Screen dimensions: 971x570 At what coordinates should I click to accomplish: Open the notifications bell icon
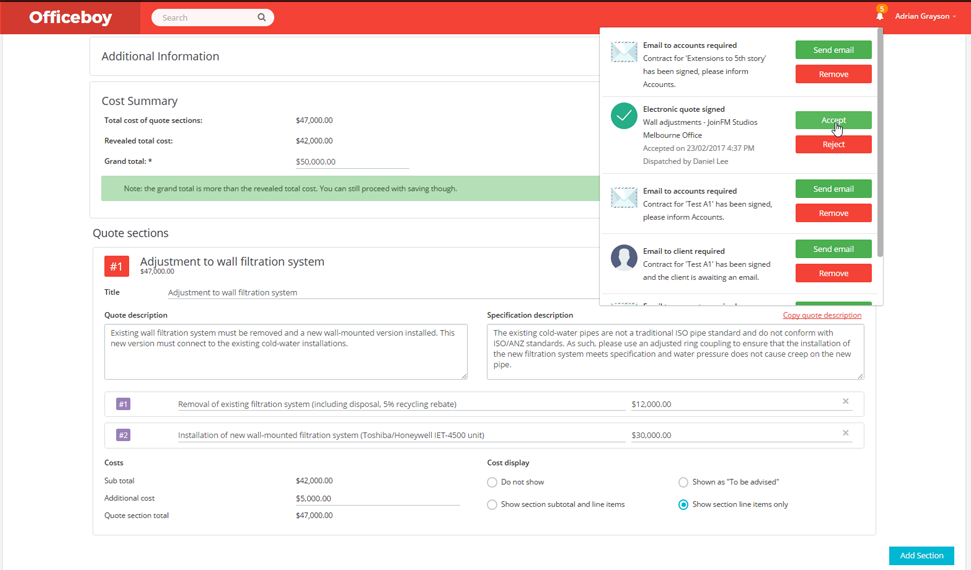(x=879, y=15)
